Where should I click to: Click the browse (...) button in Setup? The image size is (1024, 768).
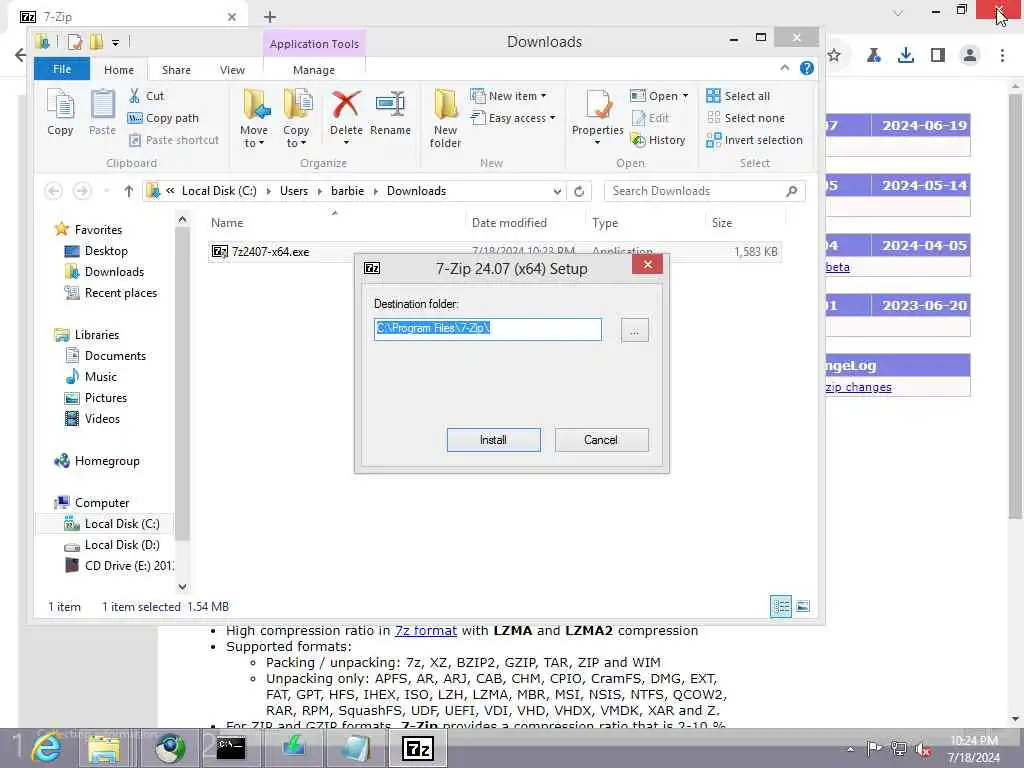coord(634,330)
